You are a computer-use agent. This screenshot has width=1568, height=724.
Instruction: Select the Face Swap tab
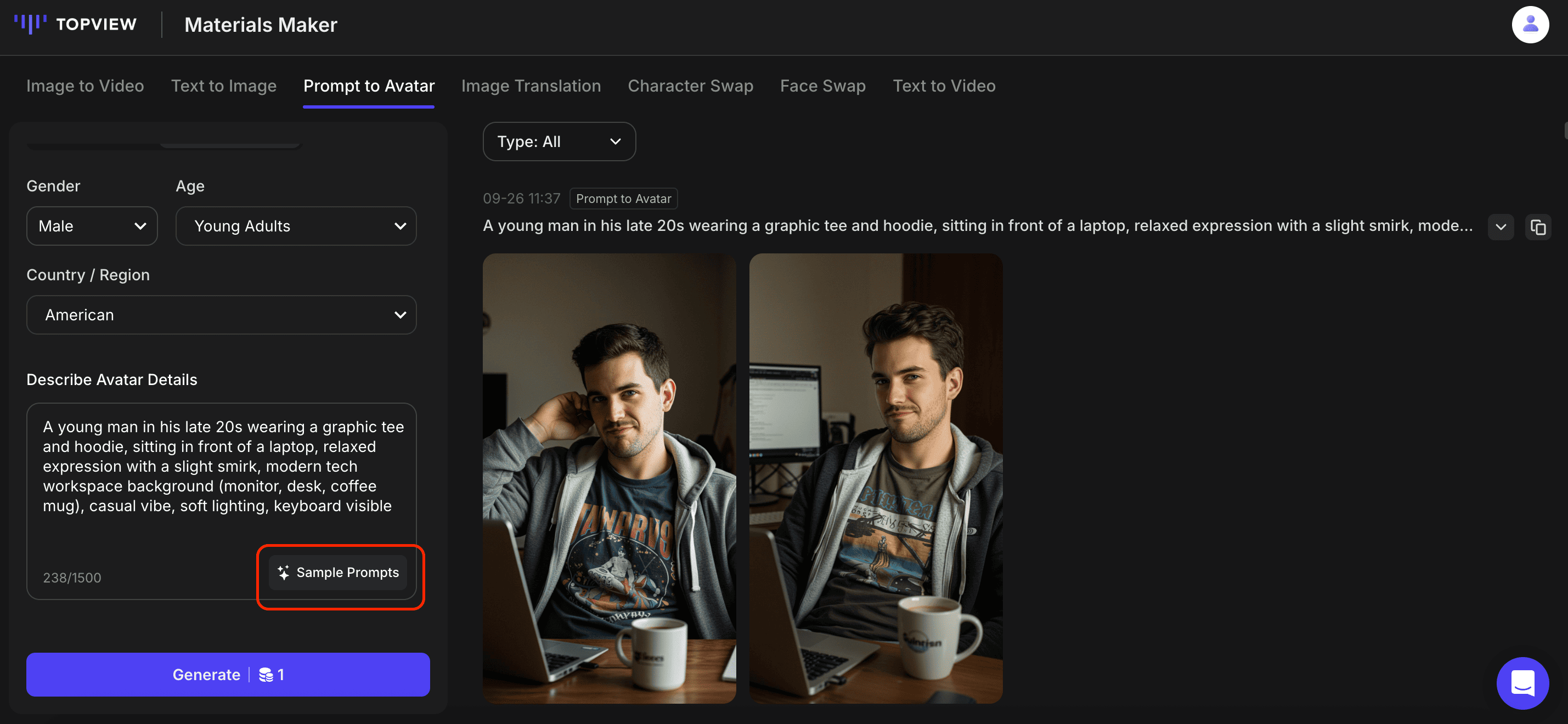[822, 86]
